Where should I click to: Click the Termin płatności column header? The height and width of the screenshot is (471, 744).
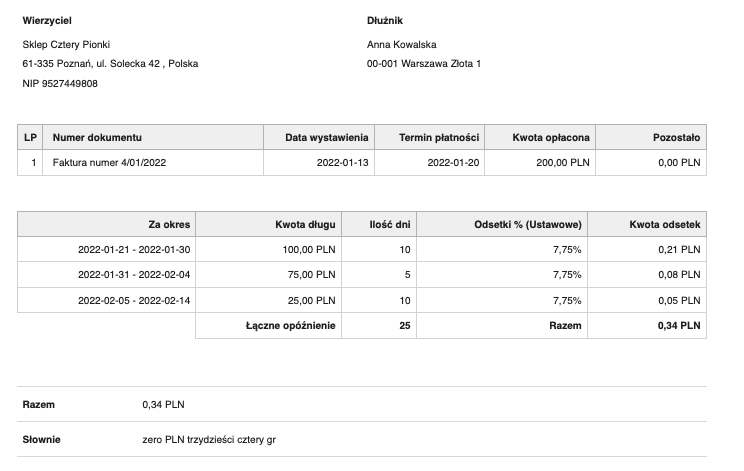[x=439, y=138]
